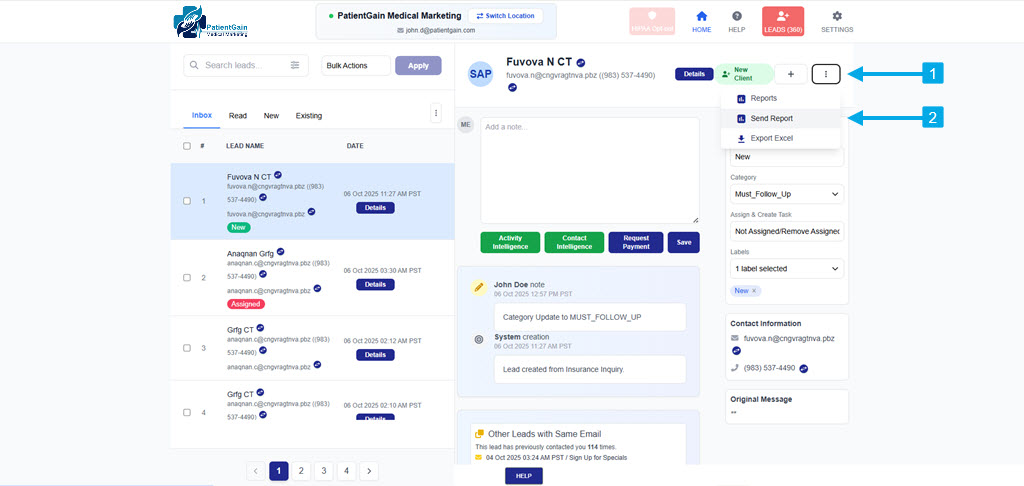Toggle the select-all leads checkbox in header
Screen dimensions: 1024x486
pyautogui.click(x=187, y=146)
